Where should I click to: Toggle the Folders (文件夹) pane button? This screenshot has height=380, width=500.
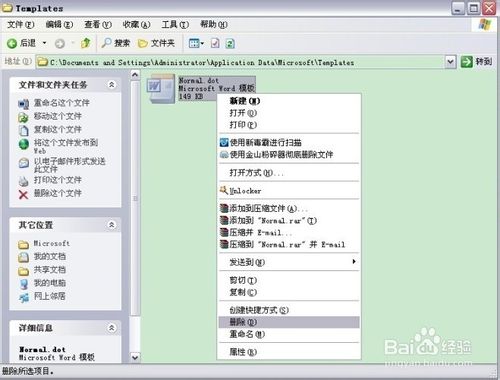tap(156, 43)
